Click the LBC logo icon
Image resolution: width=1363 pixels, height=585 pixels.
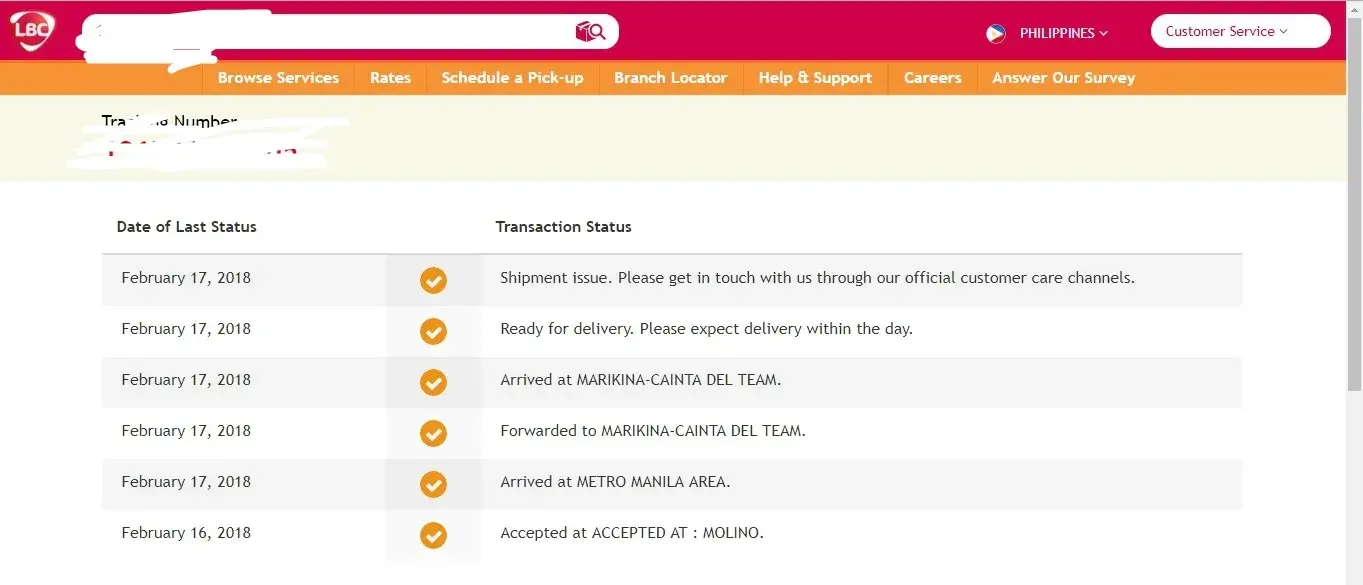pyautogui.click(x=31, y=31)
